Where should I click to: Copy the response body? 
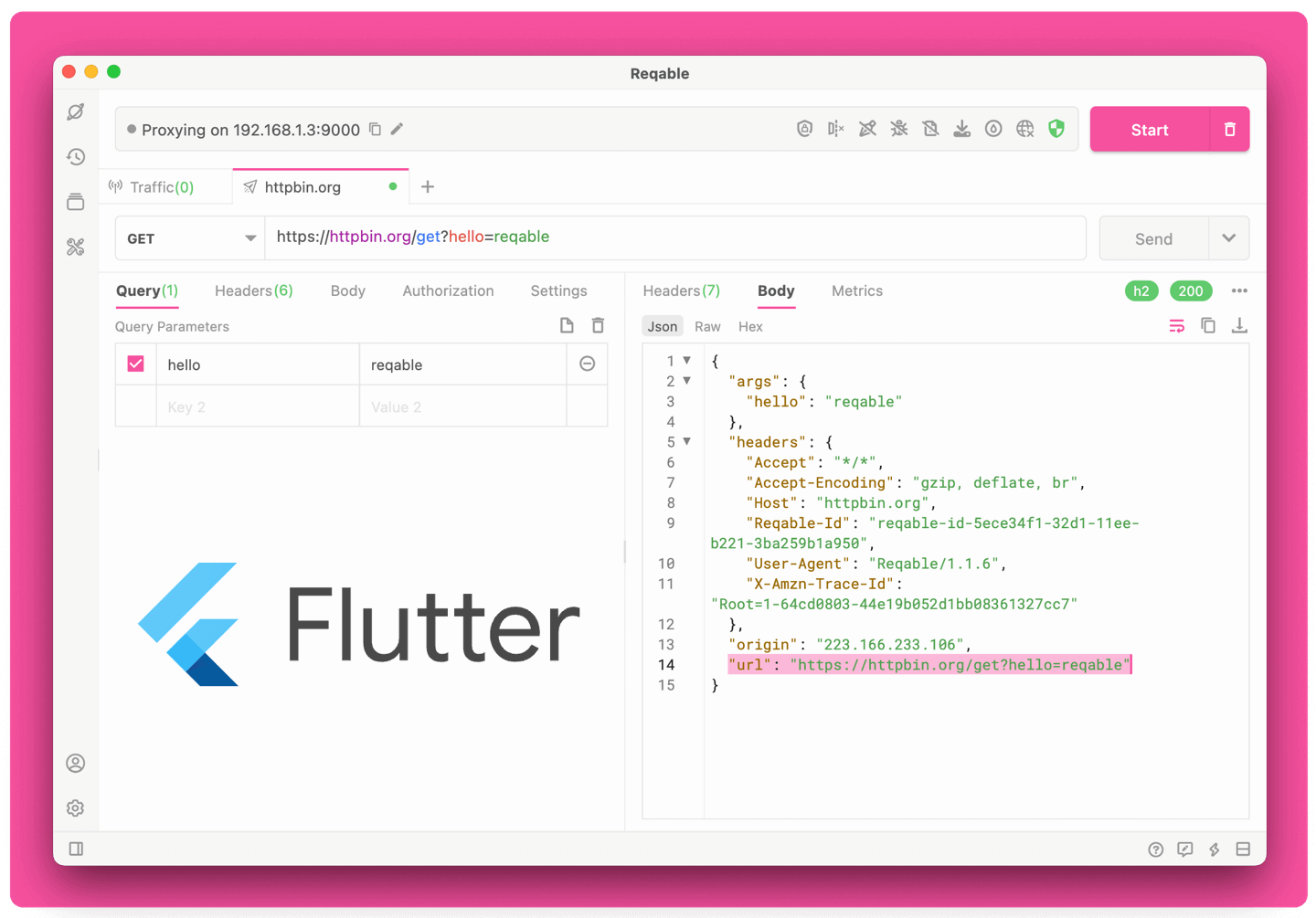[x=1208, y=326]
